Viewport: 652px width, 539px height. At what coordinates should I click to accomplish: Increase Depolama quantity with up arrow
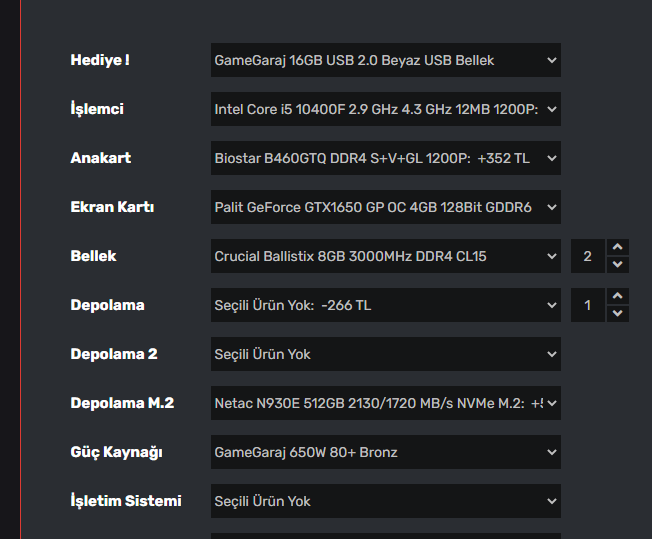pyautogui.click(x=618, y=296)
